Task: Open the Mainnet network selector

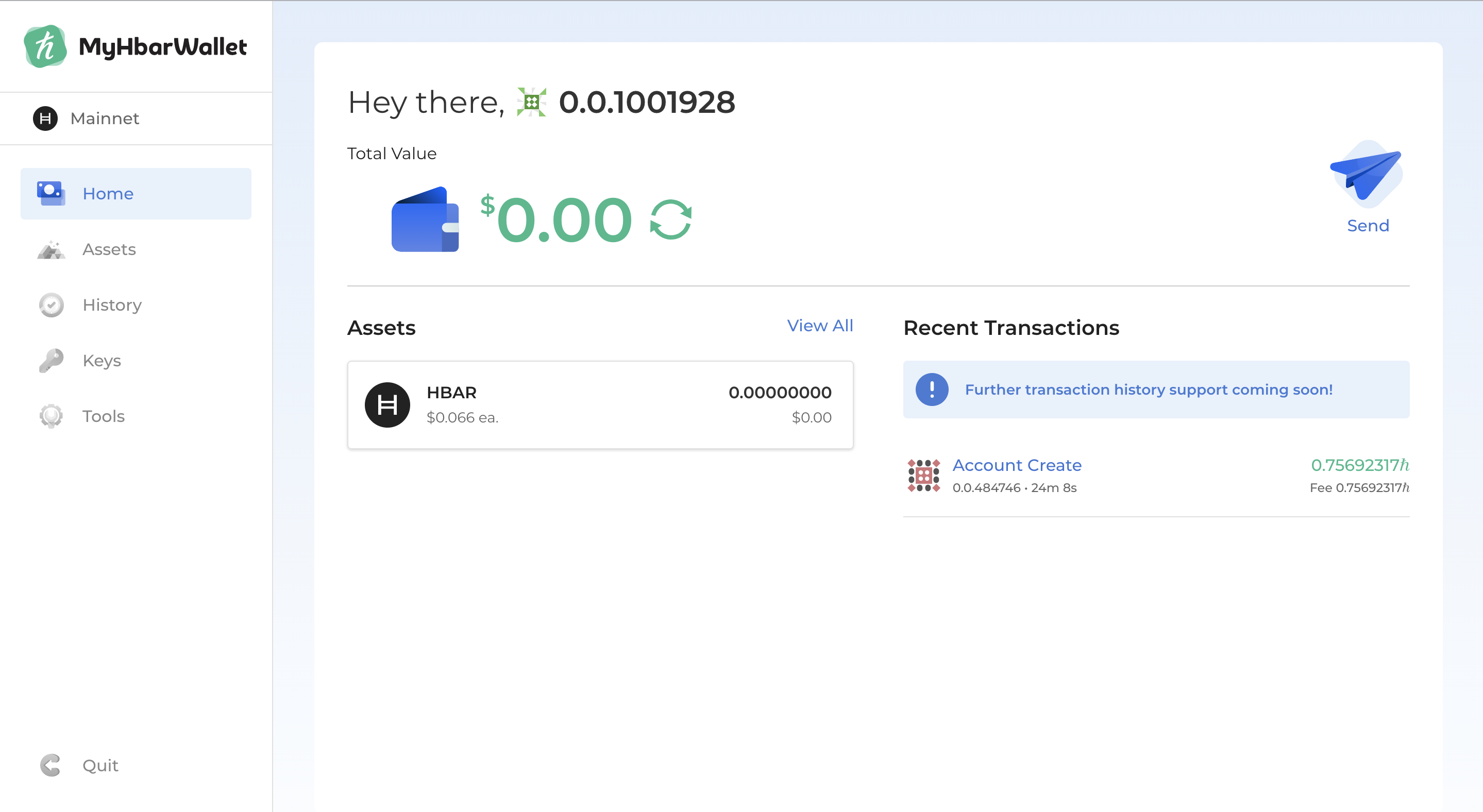Action: pyautogui.click(x=105, y=119)
